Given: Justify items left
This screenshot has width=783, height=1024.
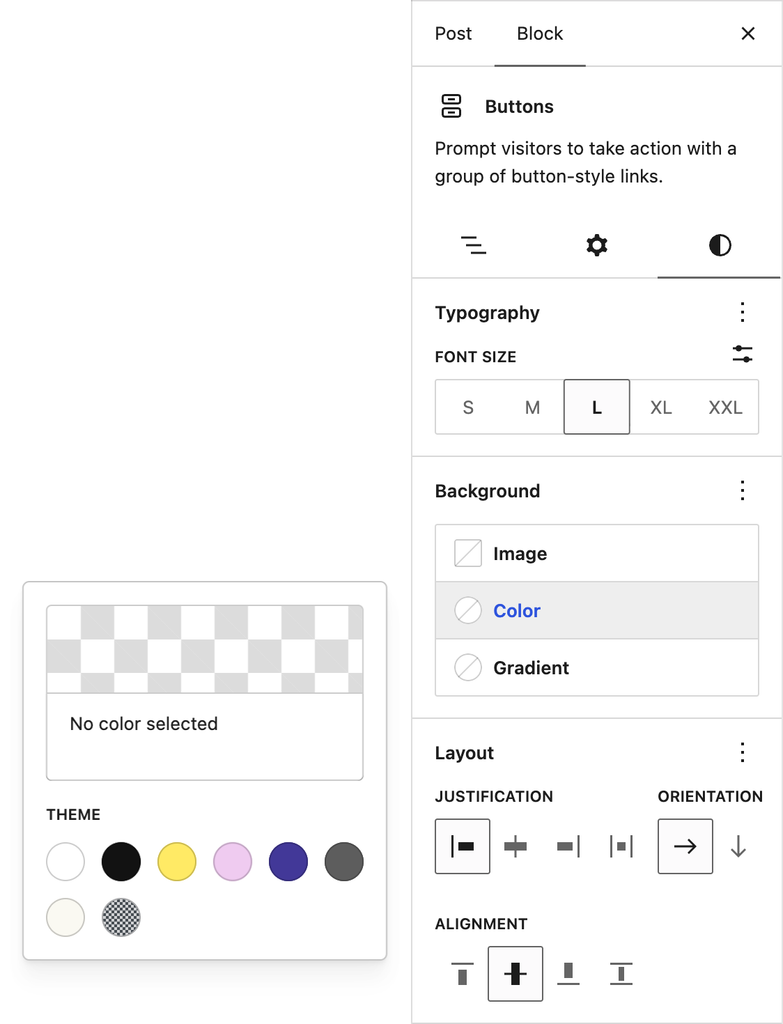Looking at the screenshot, I should [x=462, y=846].
